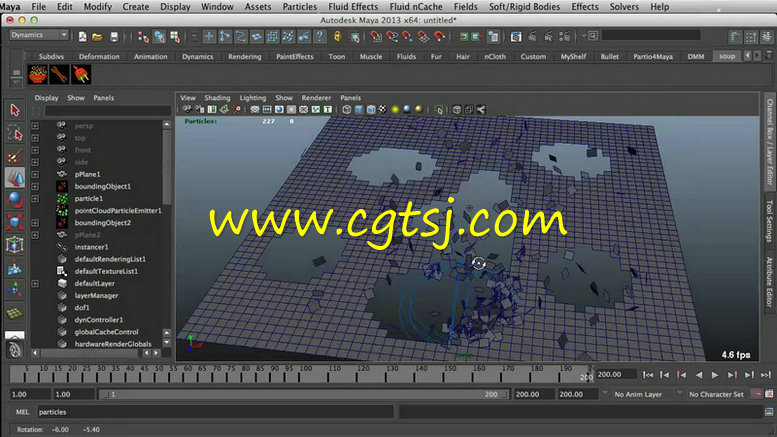Toggle Auto keyframe button
The image size is (777, 437).
coord(757,394)
